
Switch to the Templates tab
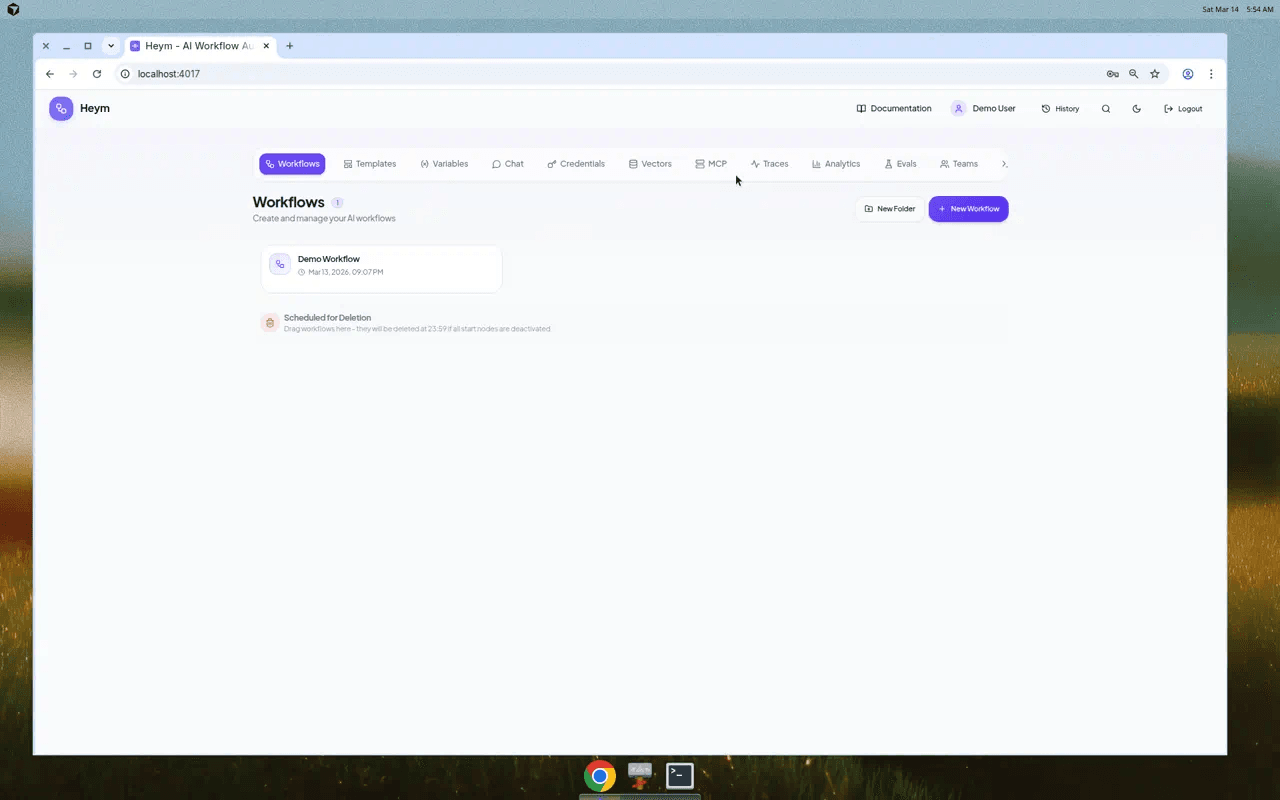369,163
